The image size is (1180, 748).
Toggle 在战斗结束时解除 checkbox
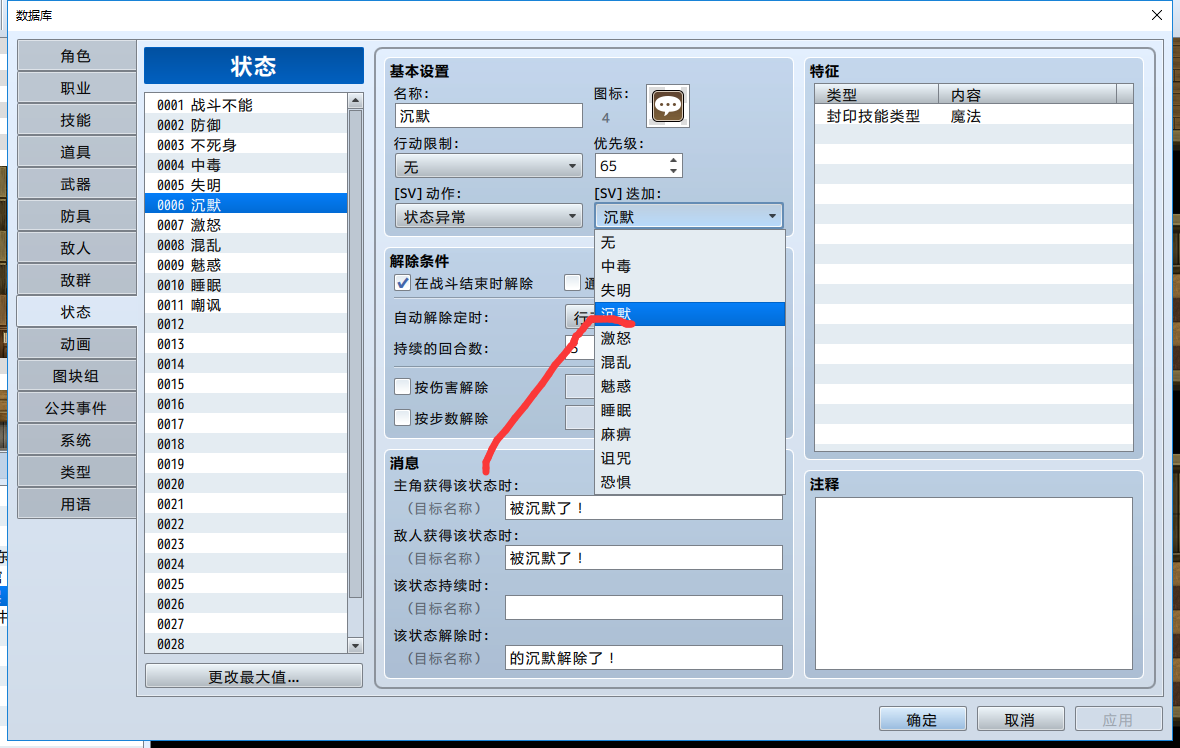(x=403, y=283)
